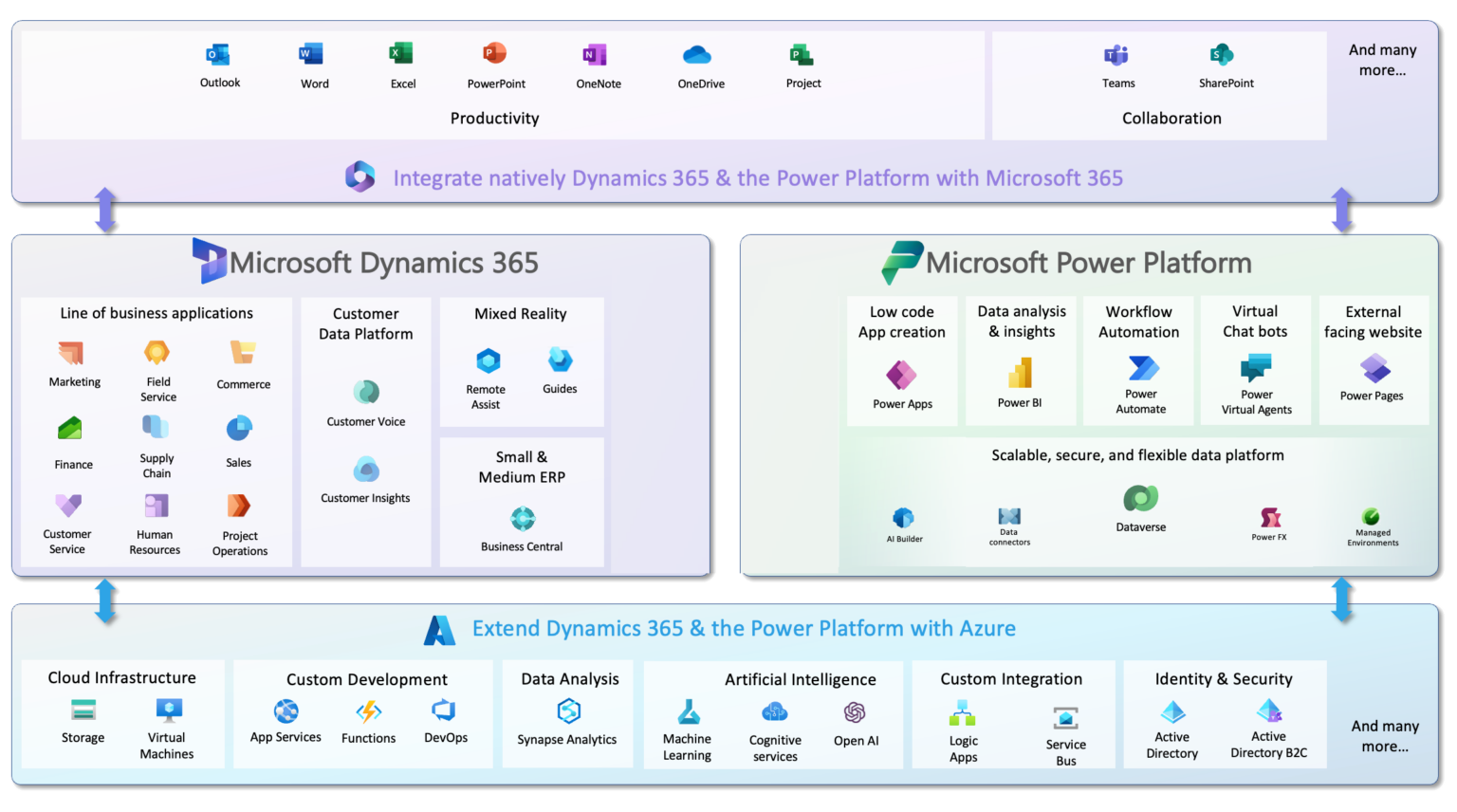Click the Active Directory B2C icon
The width and height of the screenshot is (1457, 812).
1269,710
